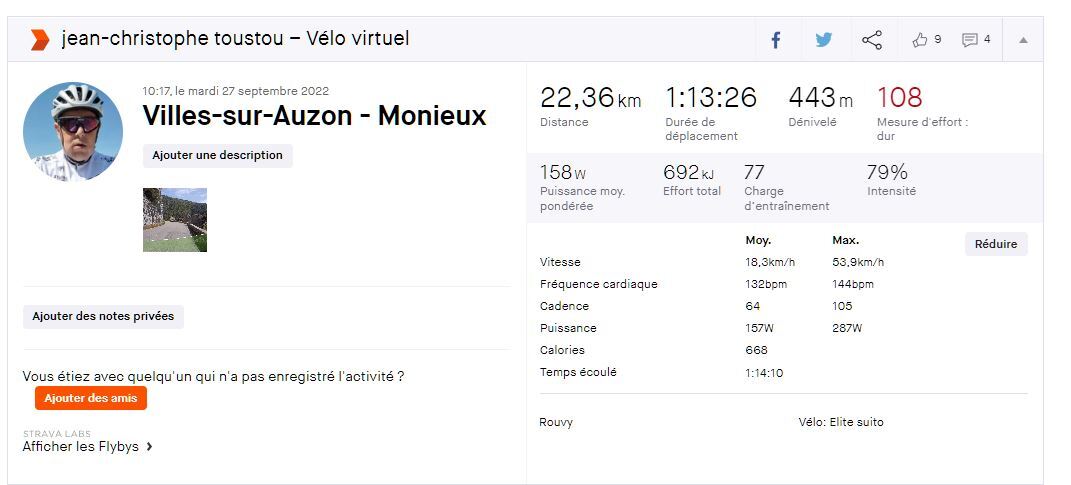Click the athlete profile picture
Viewport: 1071px width, 485px height.
(73, 132)
